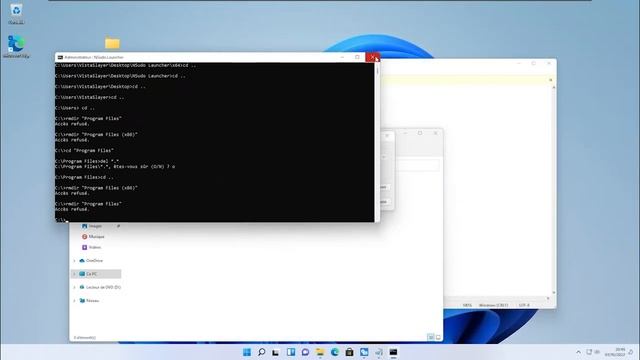Select Ce PC in Explorer sidebar
This screenshot has width=640, height=360.
pos(96,274)
